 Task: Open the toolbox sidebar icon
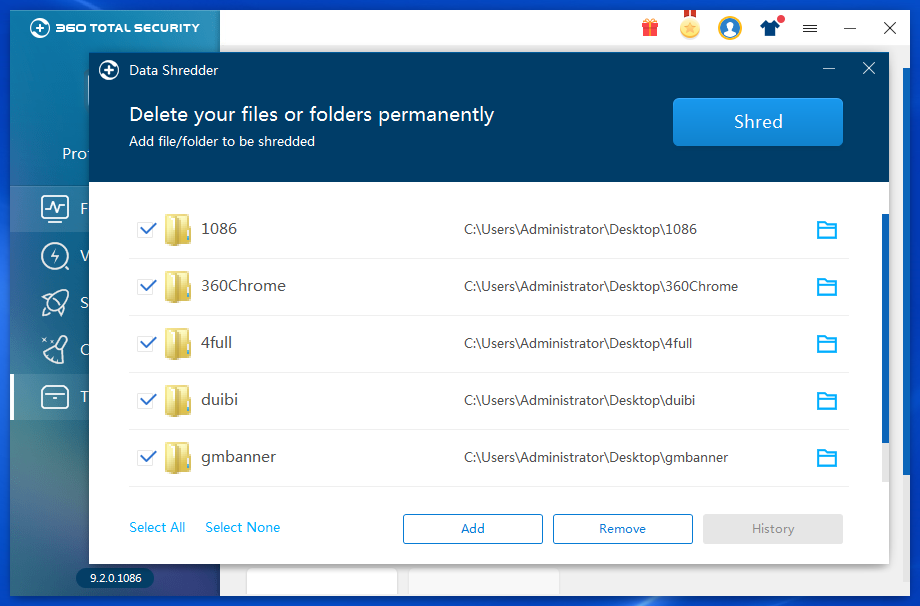pos(55,397)
